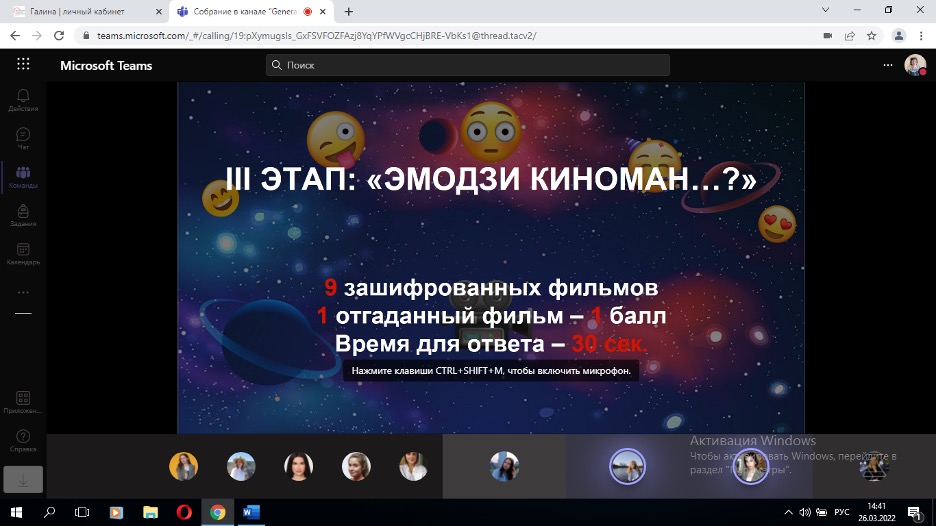Screen dimensions: 936x526
Task: Bookmark this page with the star icon
Action: click(x=871, y=35)
